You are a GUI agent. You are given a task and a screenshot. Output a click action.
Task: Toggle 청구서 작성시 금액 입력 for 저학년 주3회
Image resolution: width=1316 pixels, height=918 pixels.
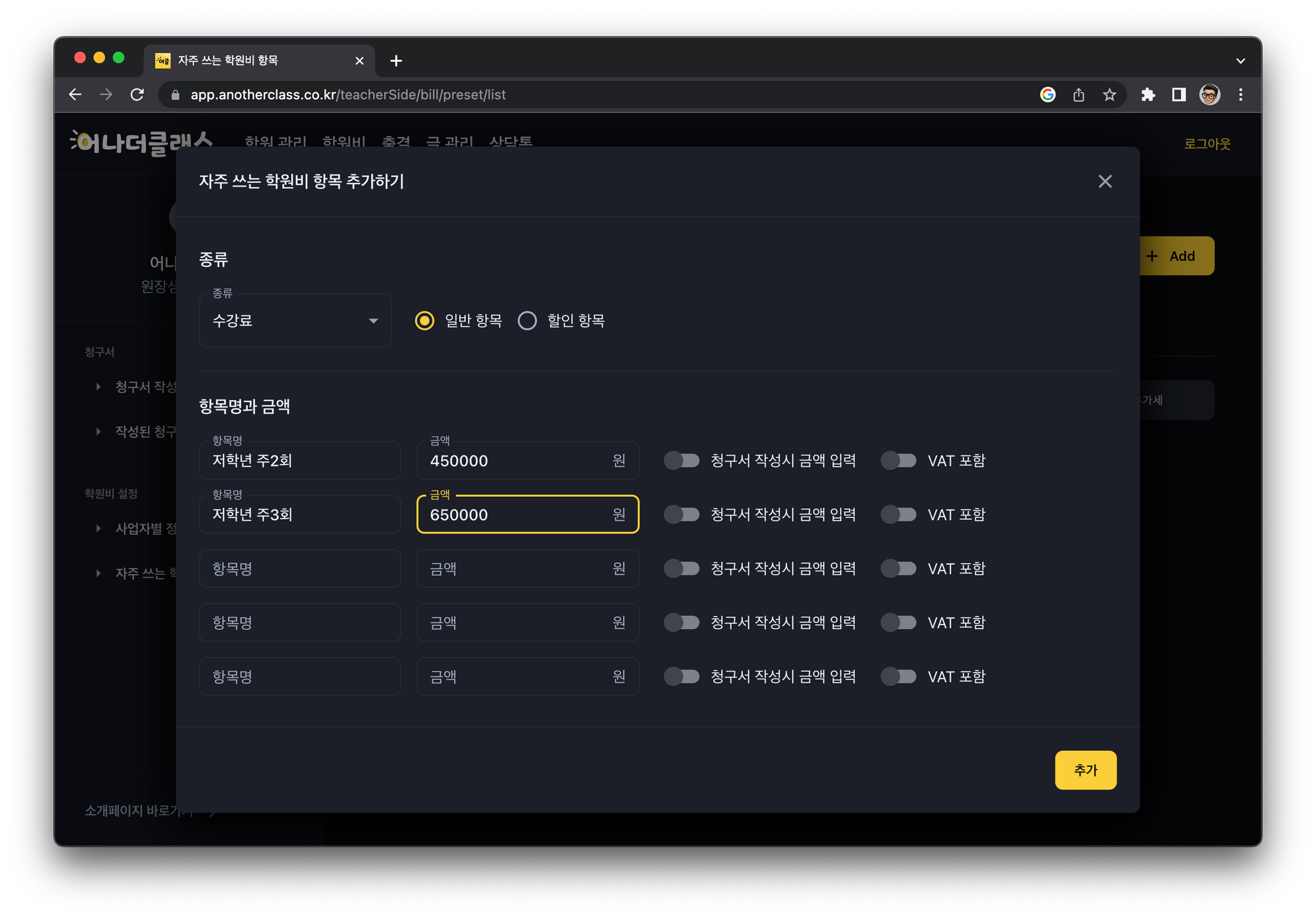click(681, 515)
